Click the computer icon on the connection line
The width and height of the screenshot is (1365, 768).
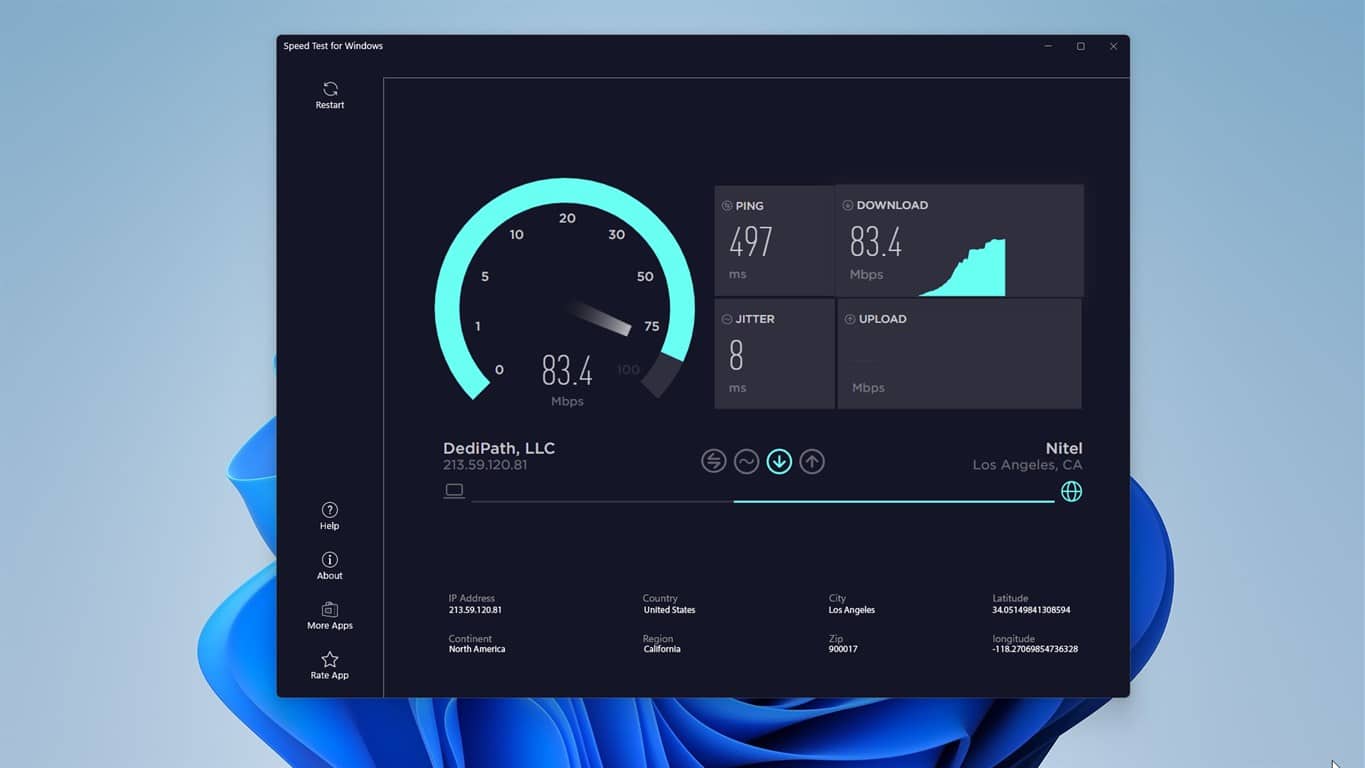454,490
